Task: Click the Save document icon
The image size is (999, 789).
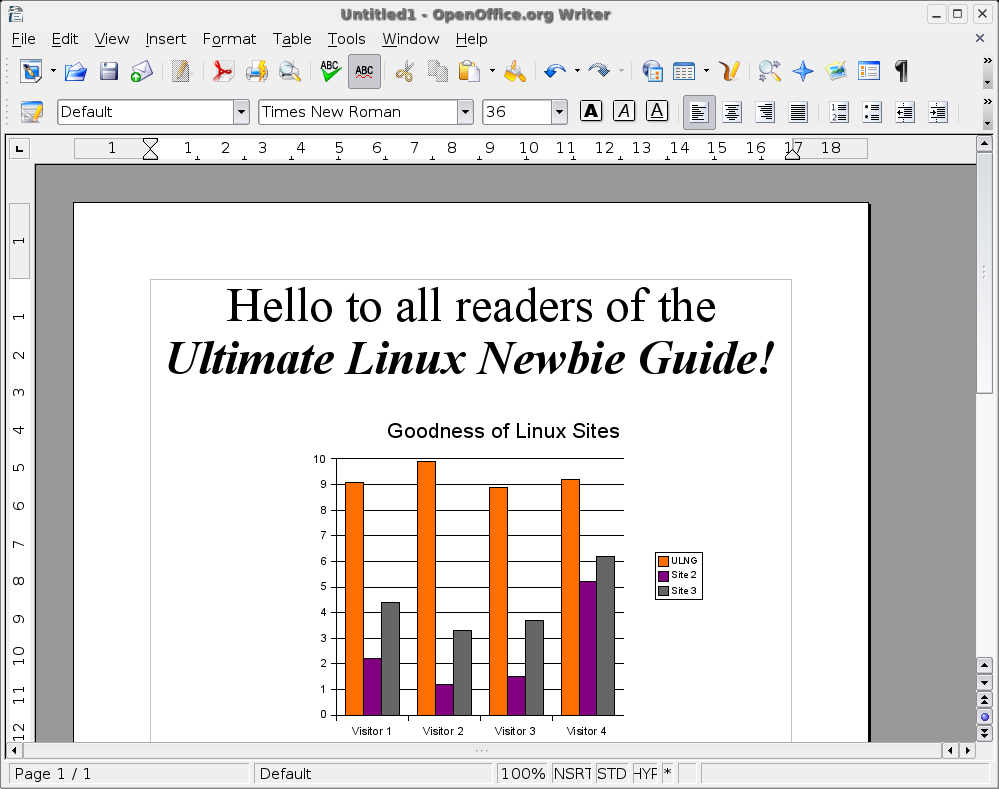Action: [x=109, y=71]
